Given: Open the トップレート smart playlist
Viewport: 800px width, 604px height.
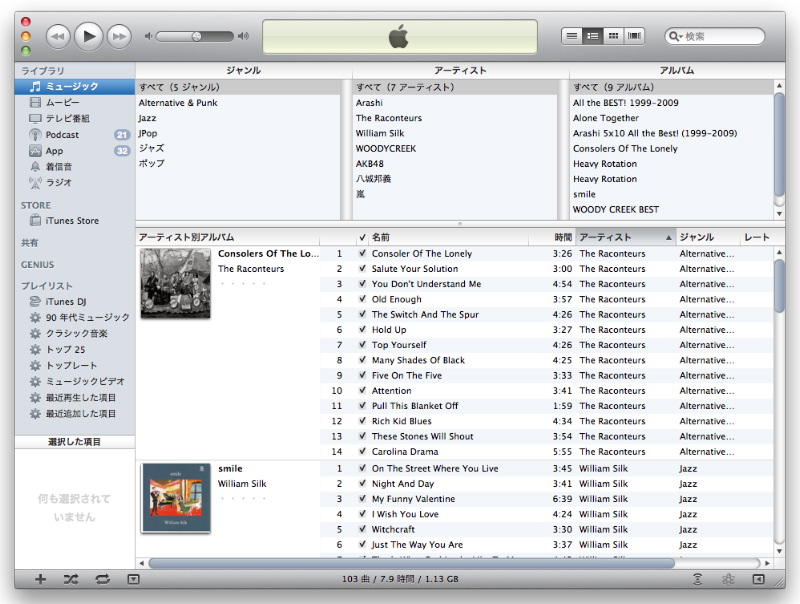Looking at the screenshot, I should click(x=74, y=365).
